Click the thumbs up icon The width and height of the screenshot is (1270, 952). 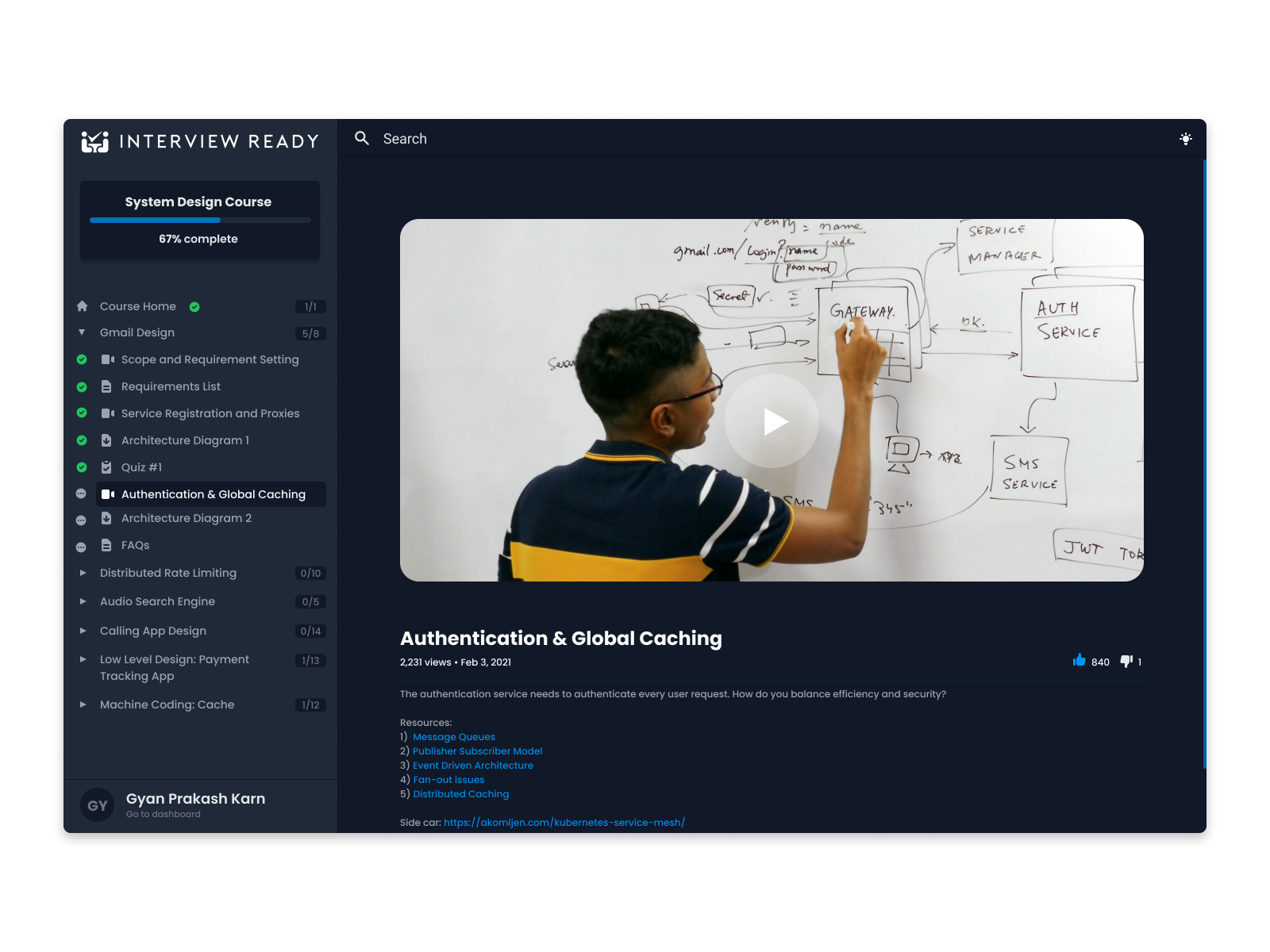[x=1079, y=660]
